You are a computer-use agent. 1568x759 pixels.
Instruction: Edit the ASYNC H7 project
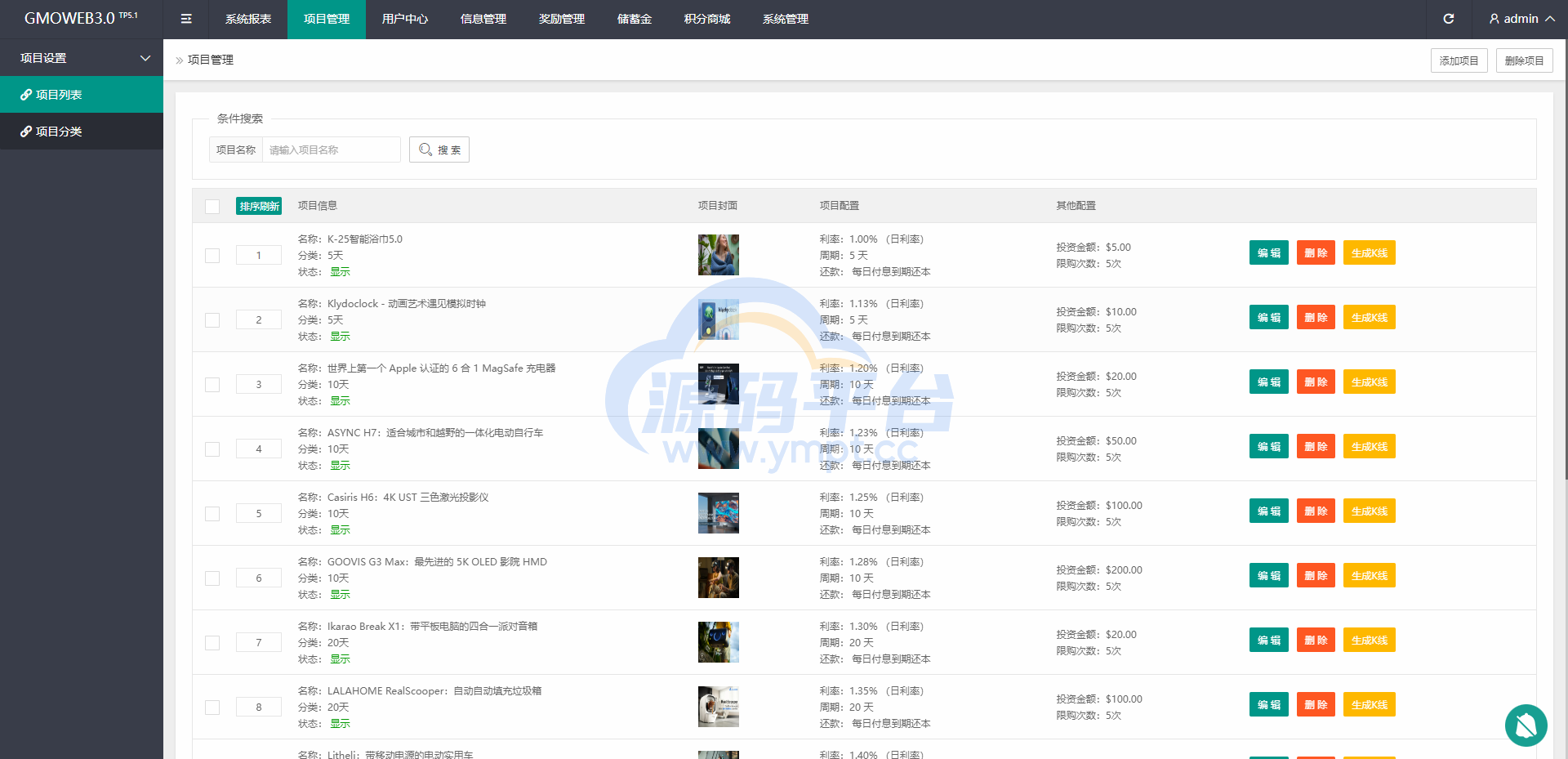coord(1269,446)
